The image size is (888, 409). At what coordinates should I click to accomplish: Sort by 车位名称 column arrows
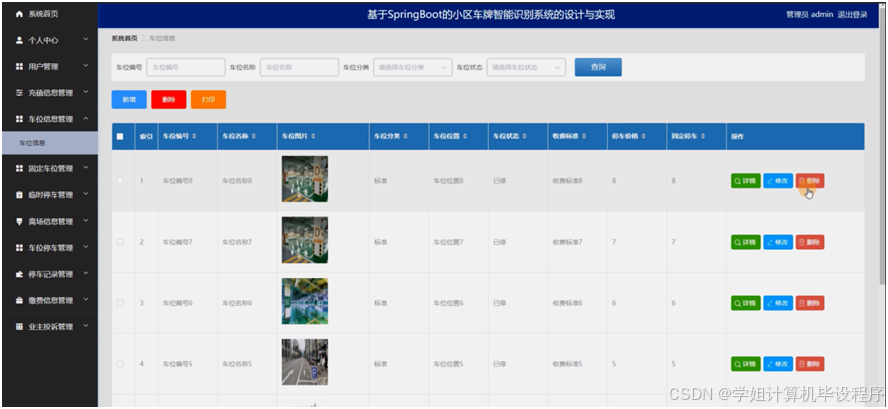[254, 137]
